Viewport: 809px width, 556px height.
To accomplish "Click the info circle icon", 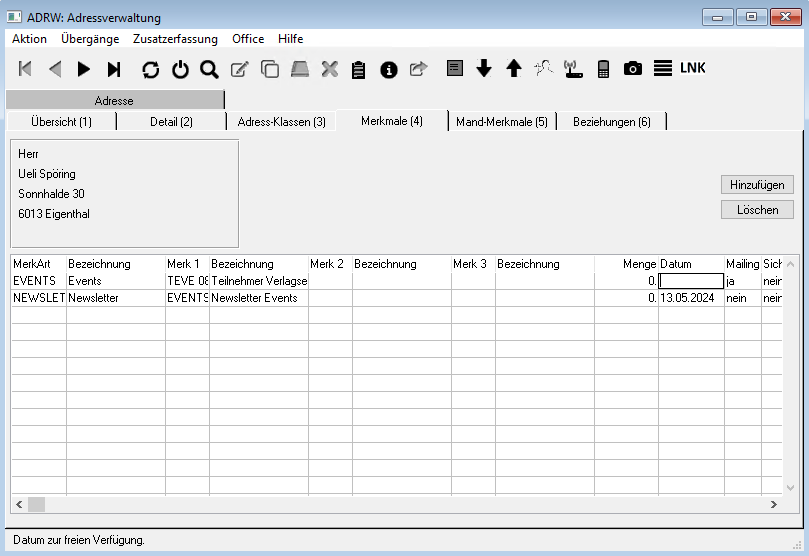I will (x=389, y=69).
